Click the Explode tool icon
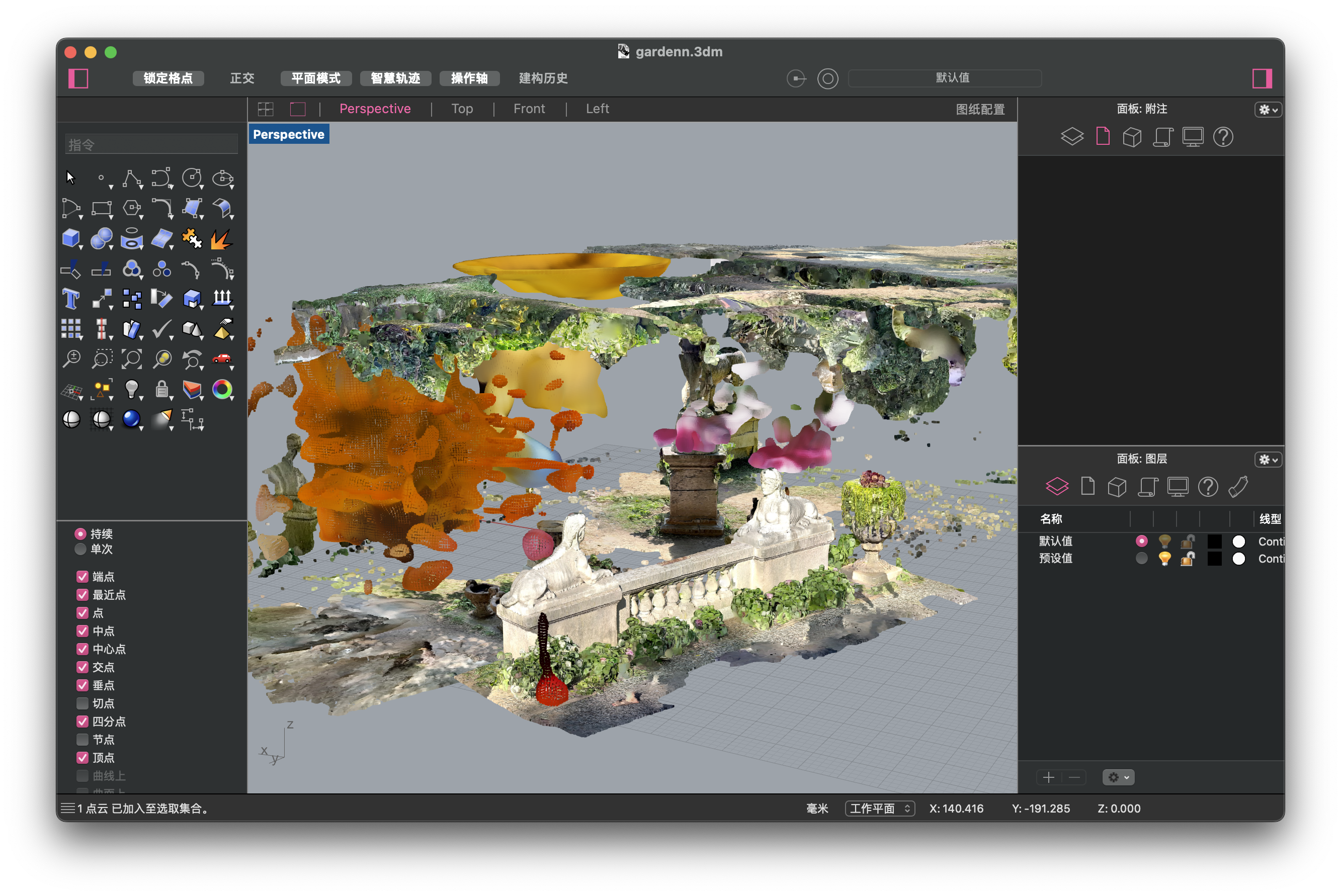 click(221, 238)
